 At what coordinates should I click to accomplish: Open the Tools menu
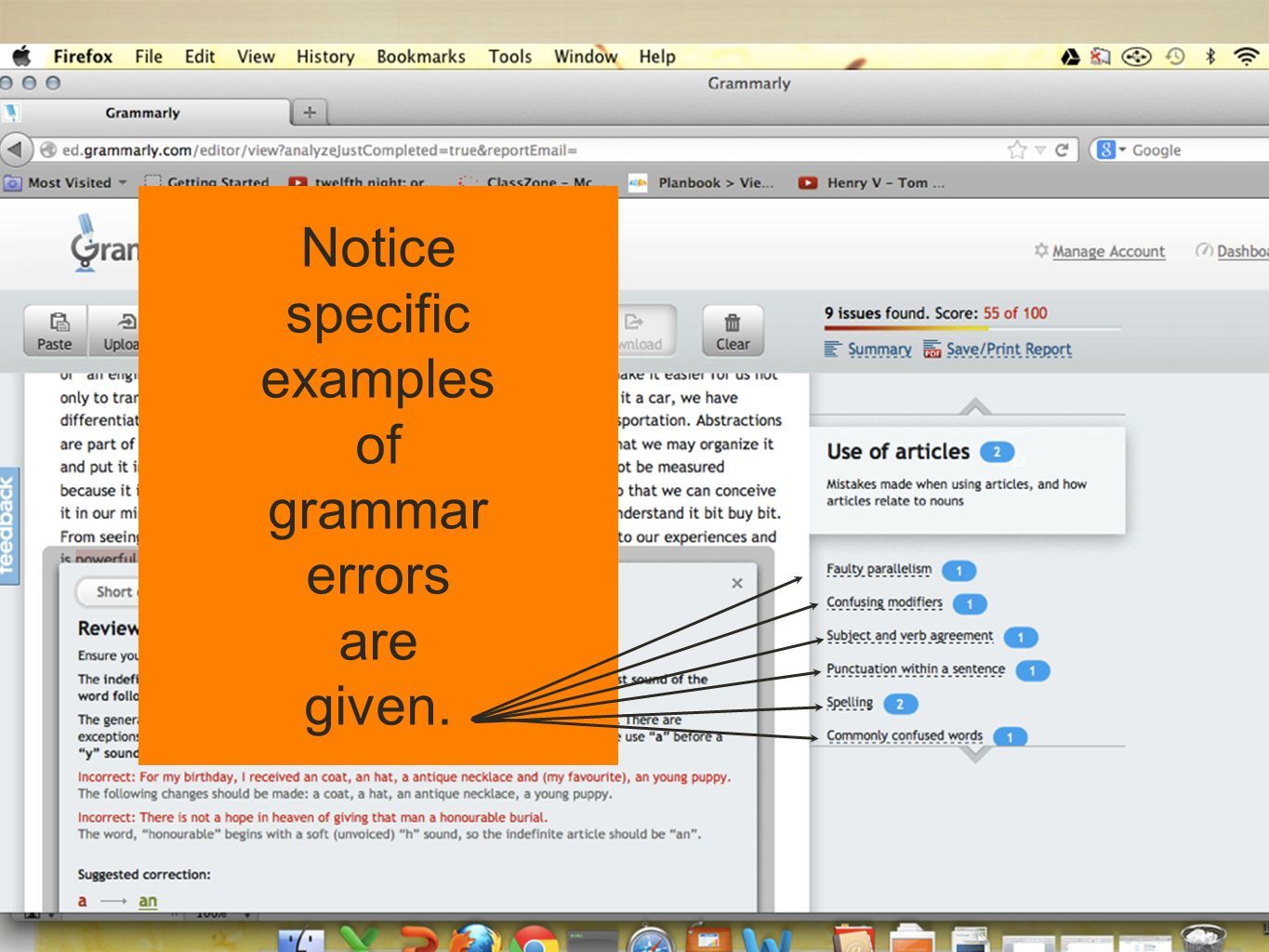click(510, 56)
